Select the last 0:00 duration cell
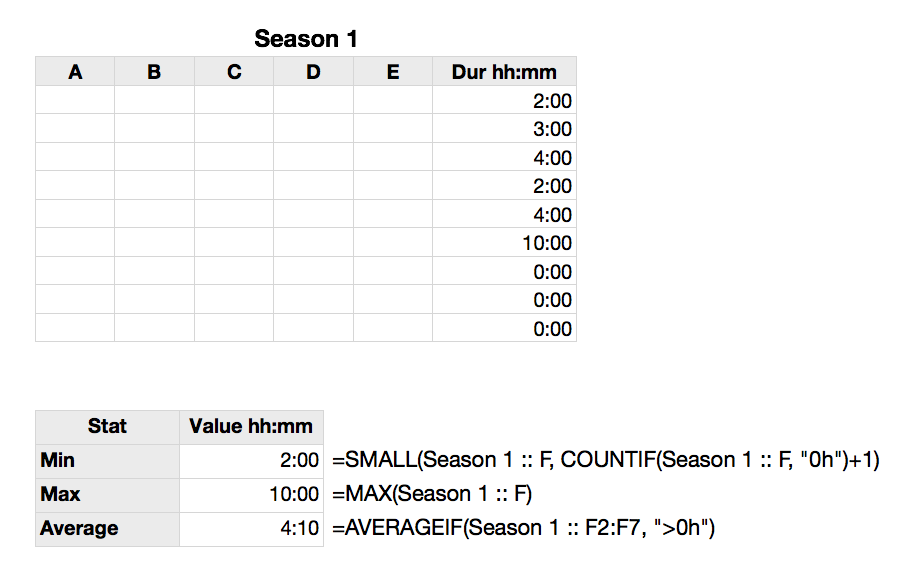Screen dimensions: 918x572 click(x=504, y=329)
